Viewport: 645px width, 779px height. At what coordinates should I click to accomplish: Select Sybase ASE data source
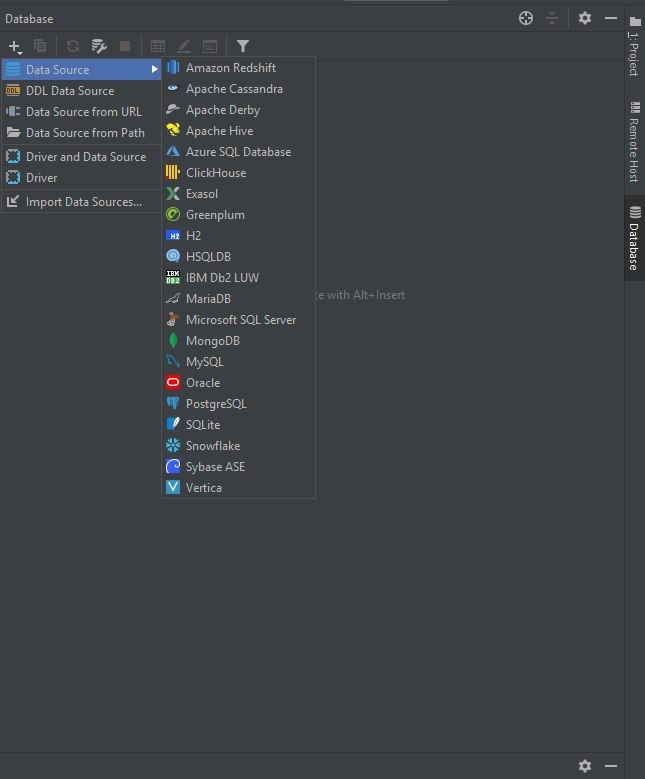[x=239, y=467]
